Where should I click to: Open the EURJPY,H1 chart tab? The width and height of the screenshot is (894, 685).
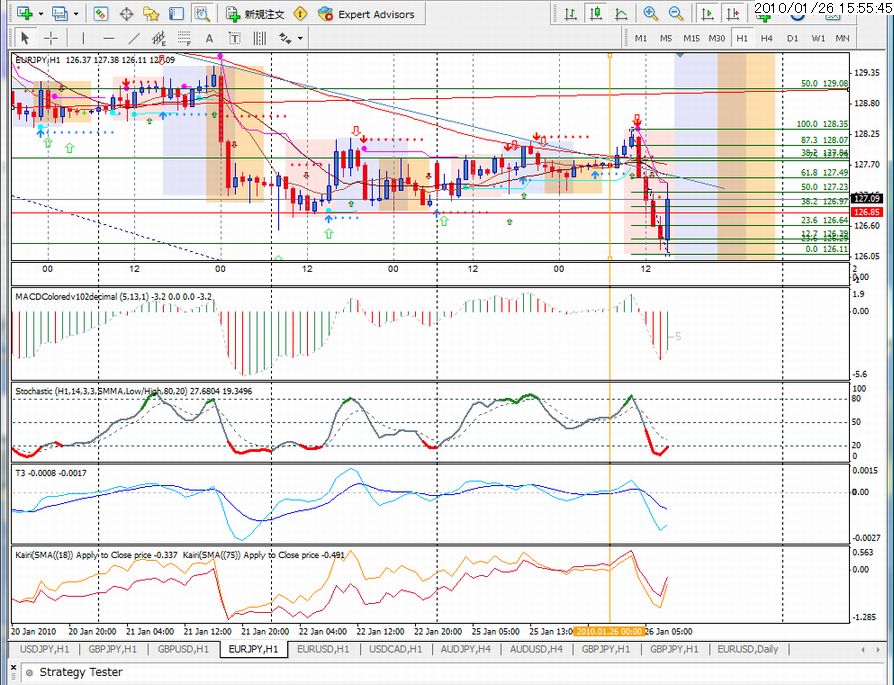pos(253,649)
